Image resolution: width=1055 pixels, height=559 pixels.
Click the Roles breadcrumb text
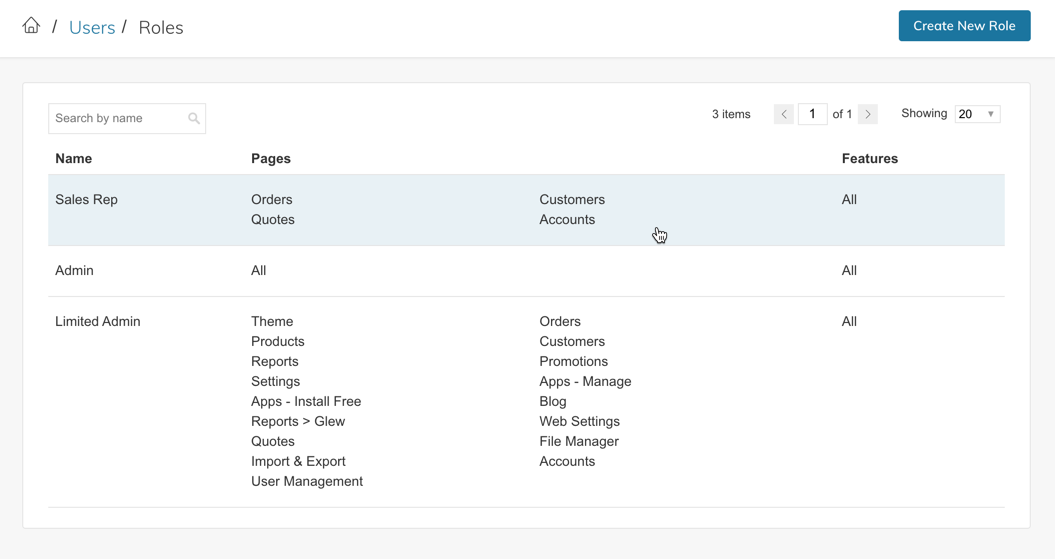tap(161, 28)
